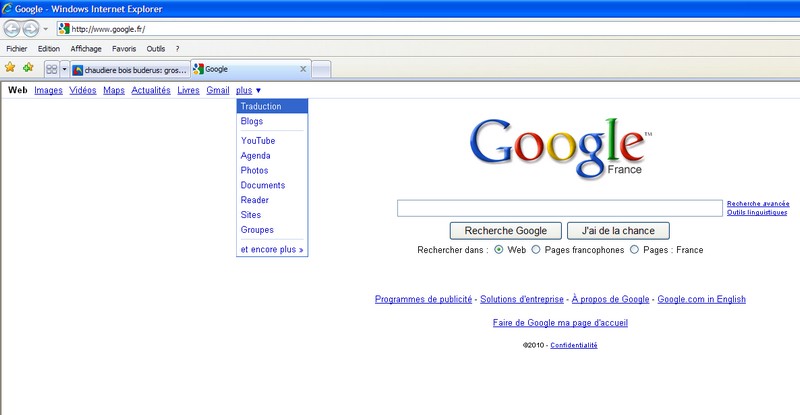Open the Favorites Center star icon
Screen dimensions: 800x415
point(10,67)
